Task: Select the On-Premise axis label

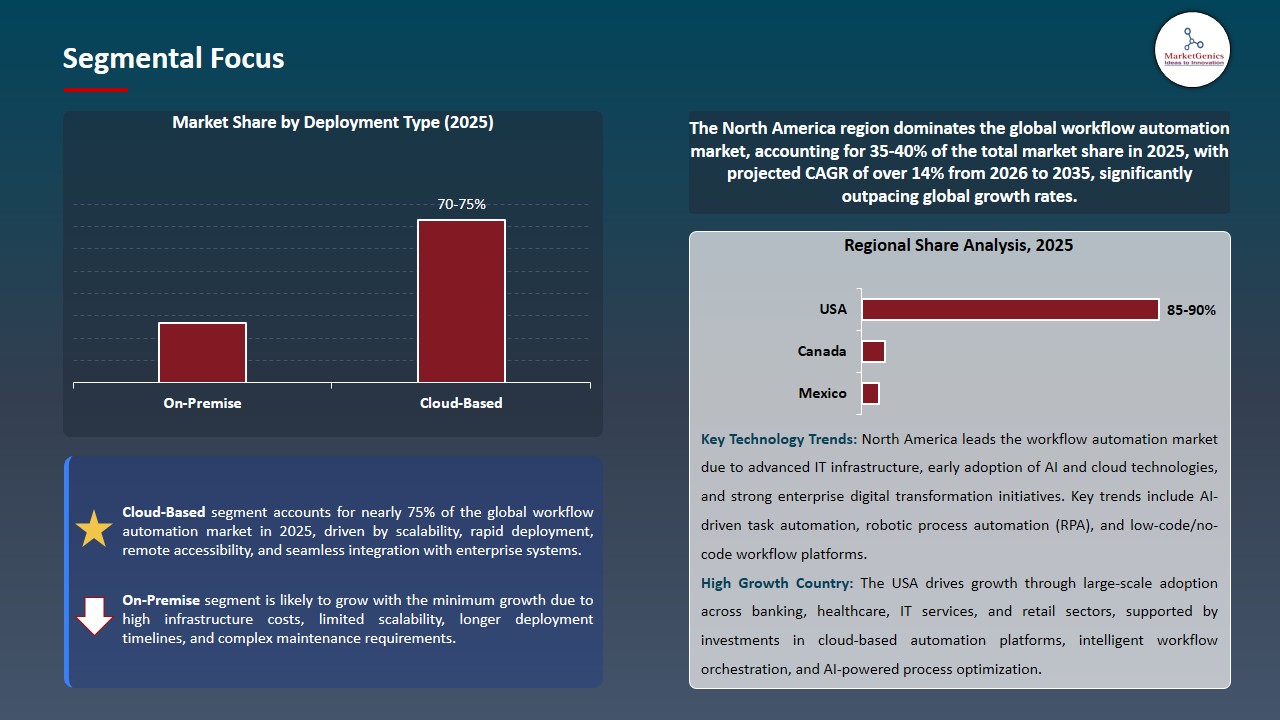Action: [x=202, y=404]
